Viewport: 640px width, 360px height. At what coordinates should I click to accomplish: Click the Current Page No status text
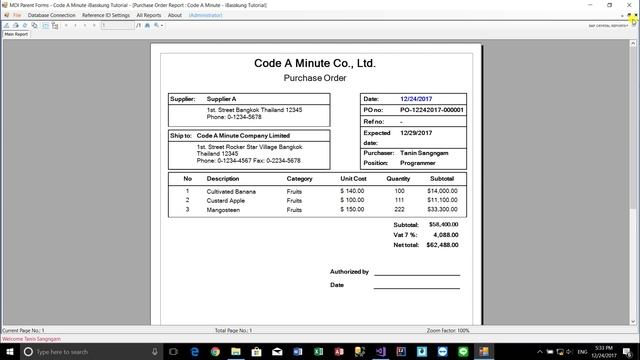[x=23, y=330]
